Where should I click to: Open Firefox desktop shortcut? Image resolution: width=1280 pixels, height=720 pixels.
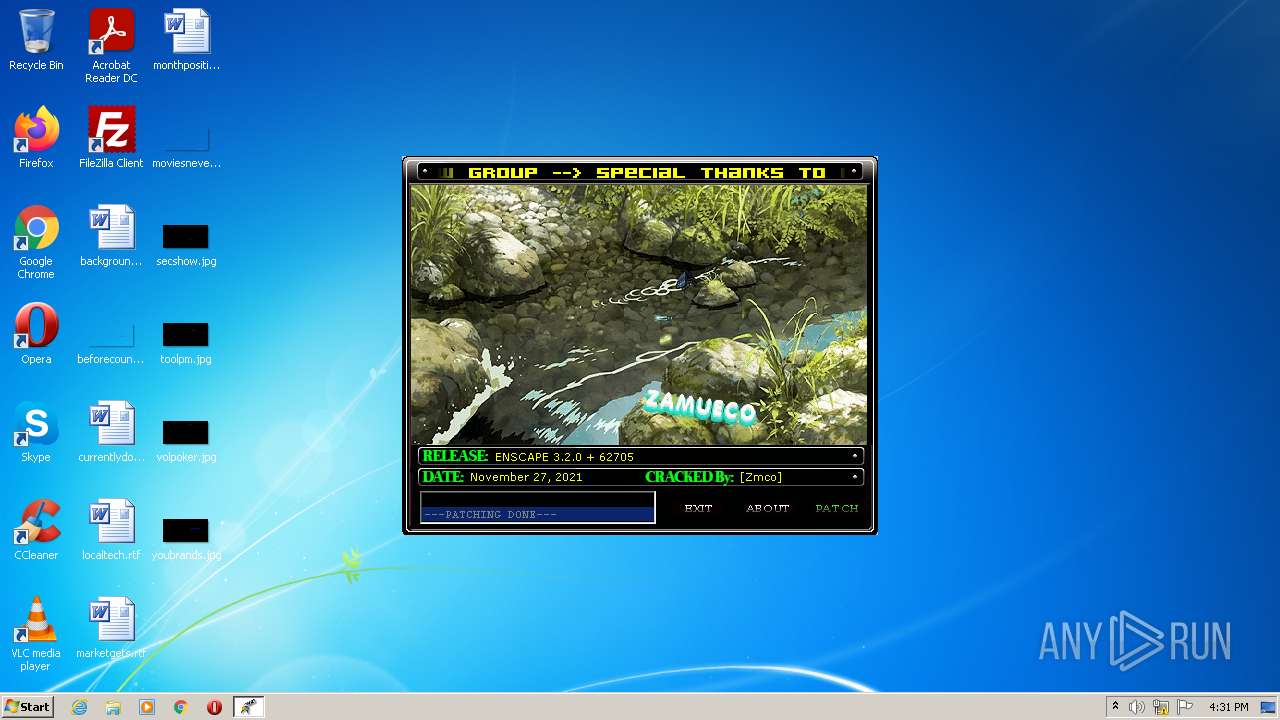click(36, 138)
